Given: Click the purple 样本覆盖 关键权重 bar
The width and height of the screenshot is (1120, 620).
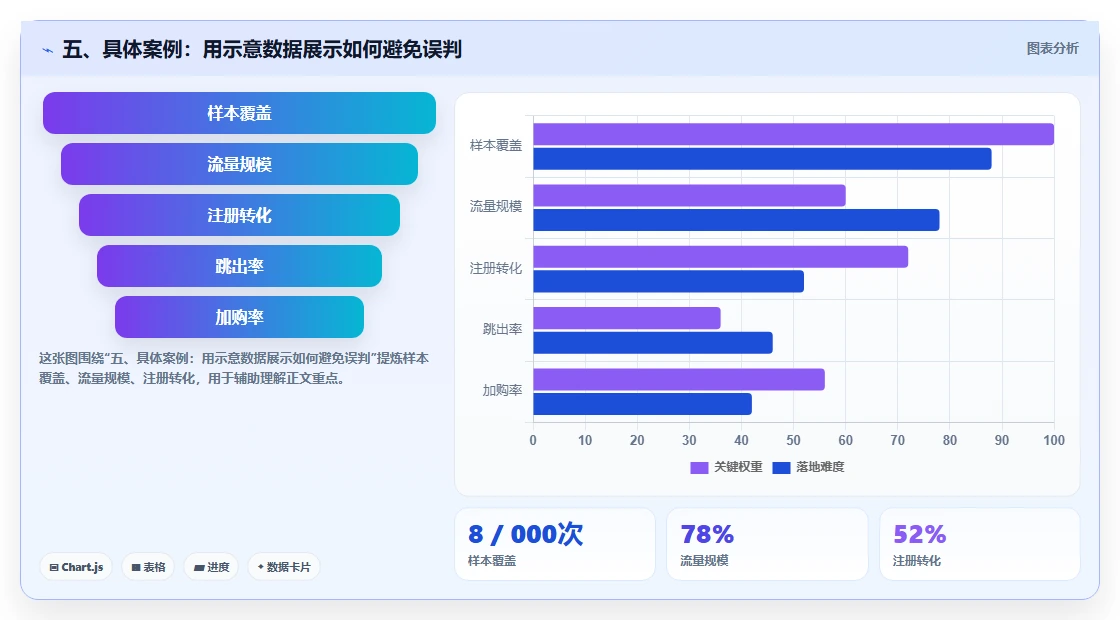Looking at the screenshot, I should (794, 134).
